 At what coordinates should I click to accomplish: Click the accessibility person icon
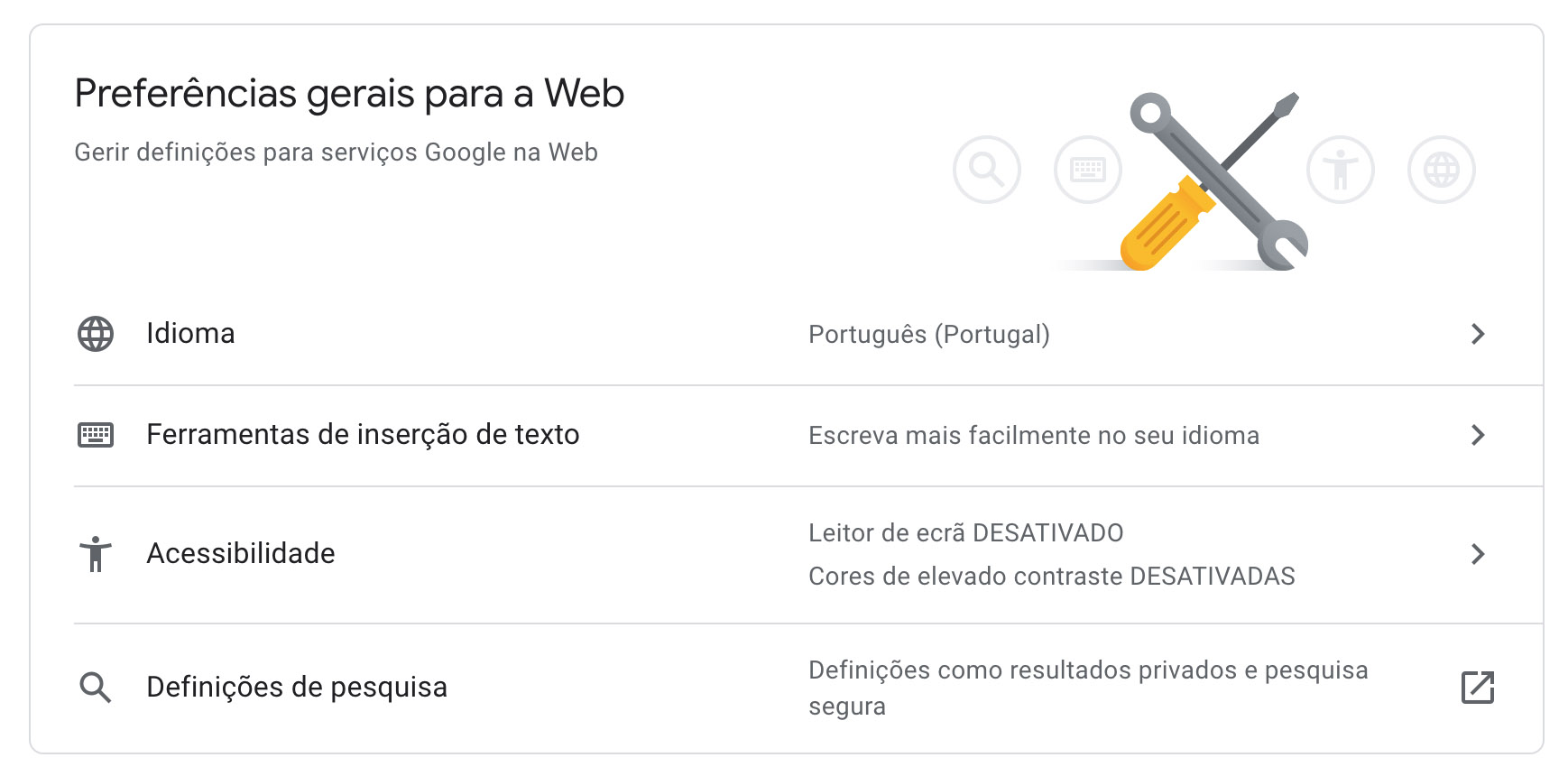click(94, 553)
